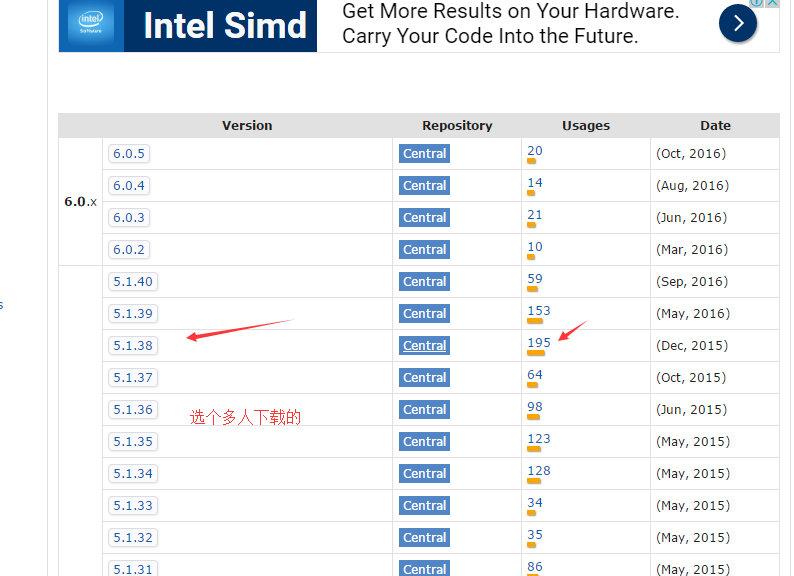Click Central badge in the 6.0.5 row
794x576 pixels.
click(424, 154)
